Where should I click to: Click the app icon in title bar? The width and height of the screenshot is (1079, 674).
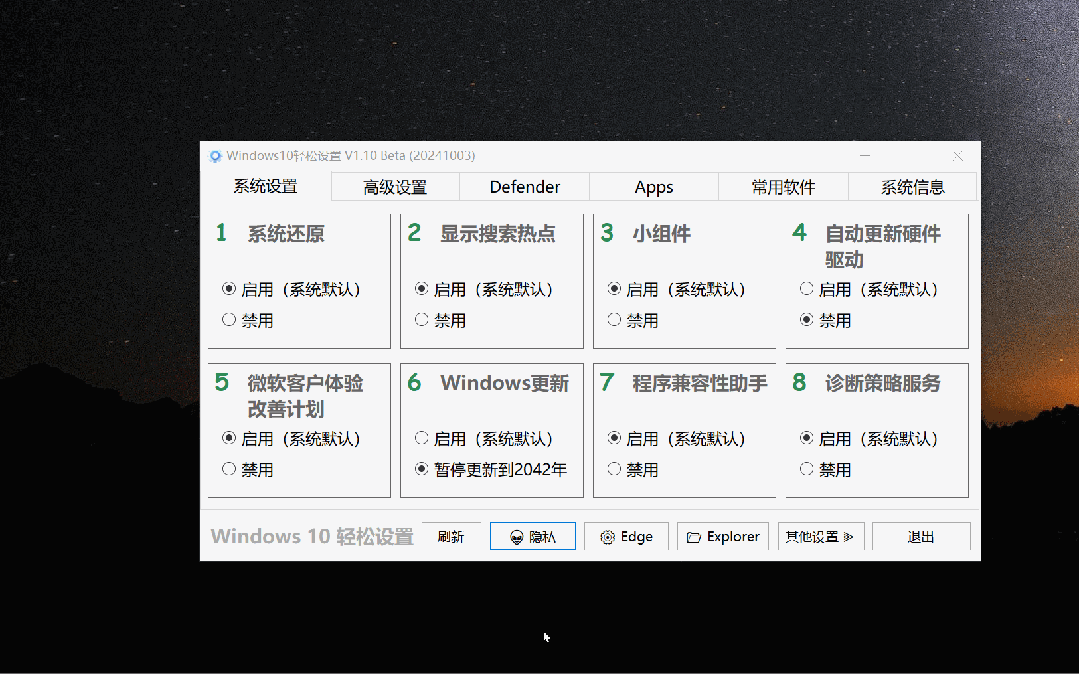point(215,156)
